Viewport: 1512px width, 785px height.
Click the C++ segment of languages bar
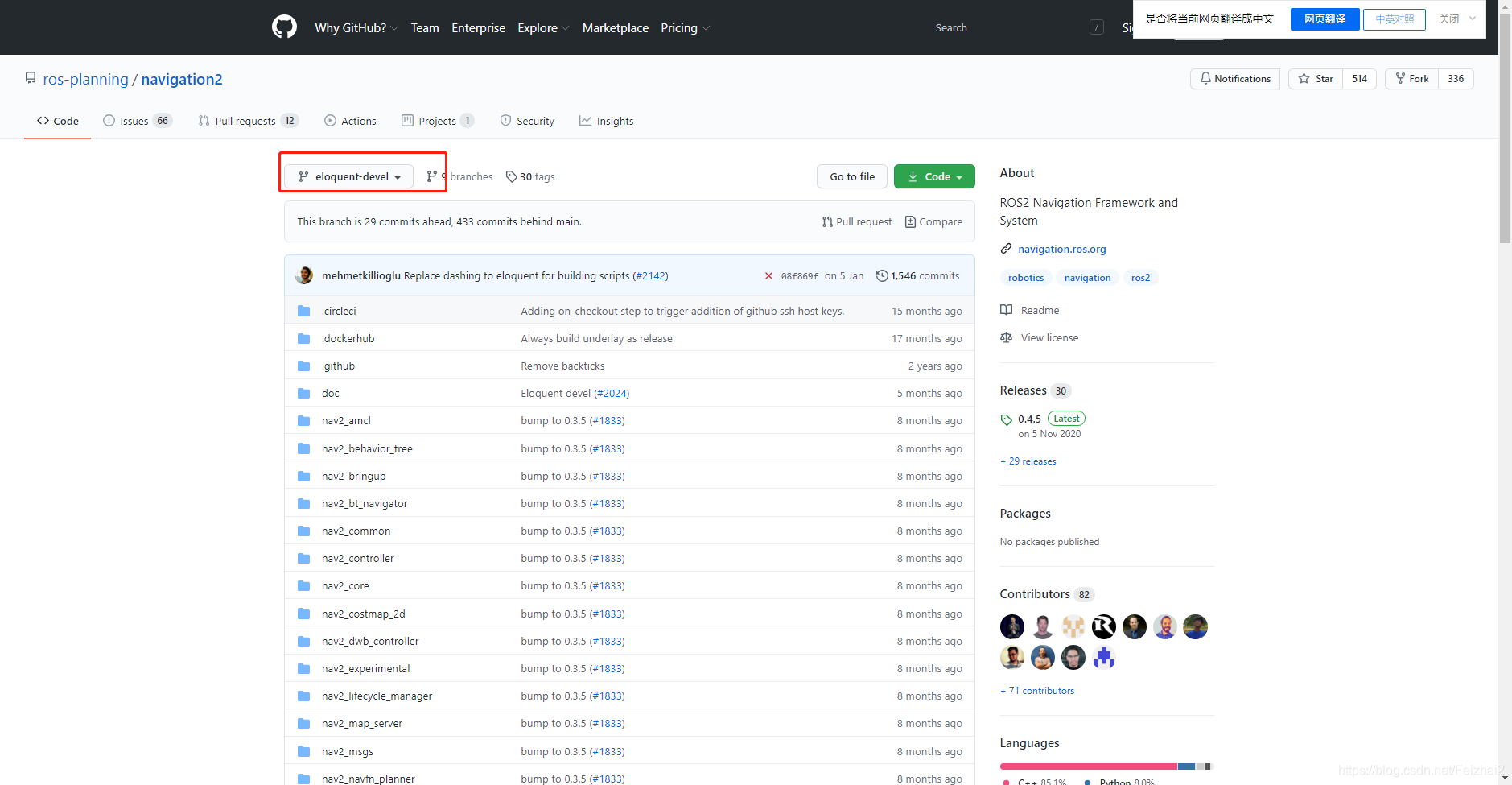(x=1089, y=766)
